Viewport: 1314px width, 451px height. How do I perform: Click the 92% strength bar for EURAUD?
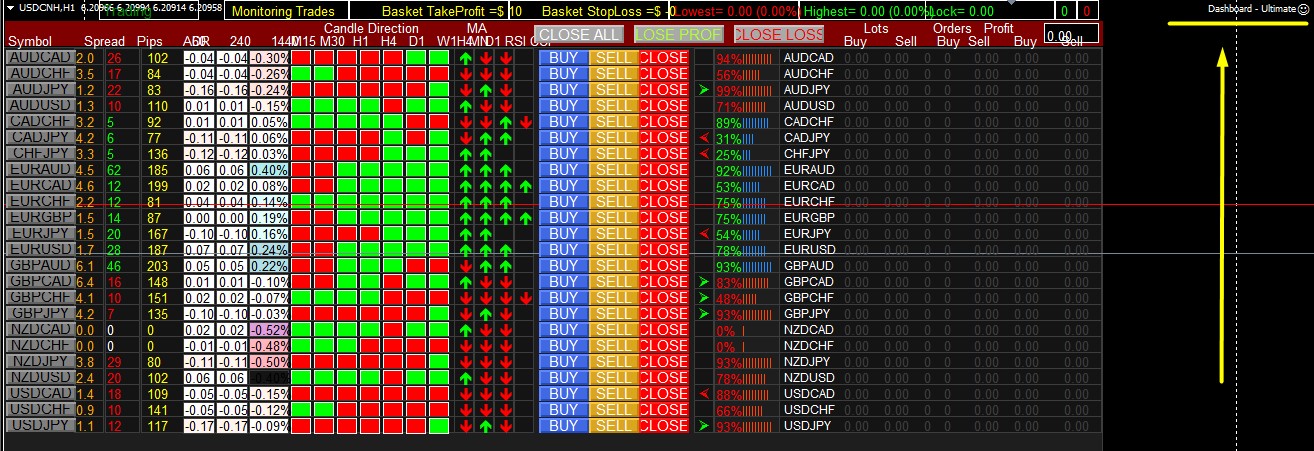pyautogui.click(x=745, y=171)
